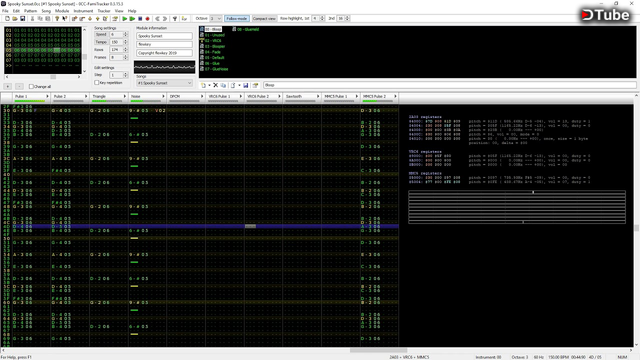The height and width of the screenshot is (360, 640).
Task: Edit instrument icon beside name field
Action: point(256,85)
